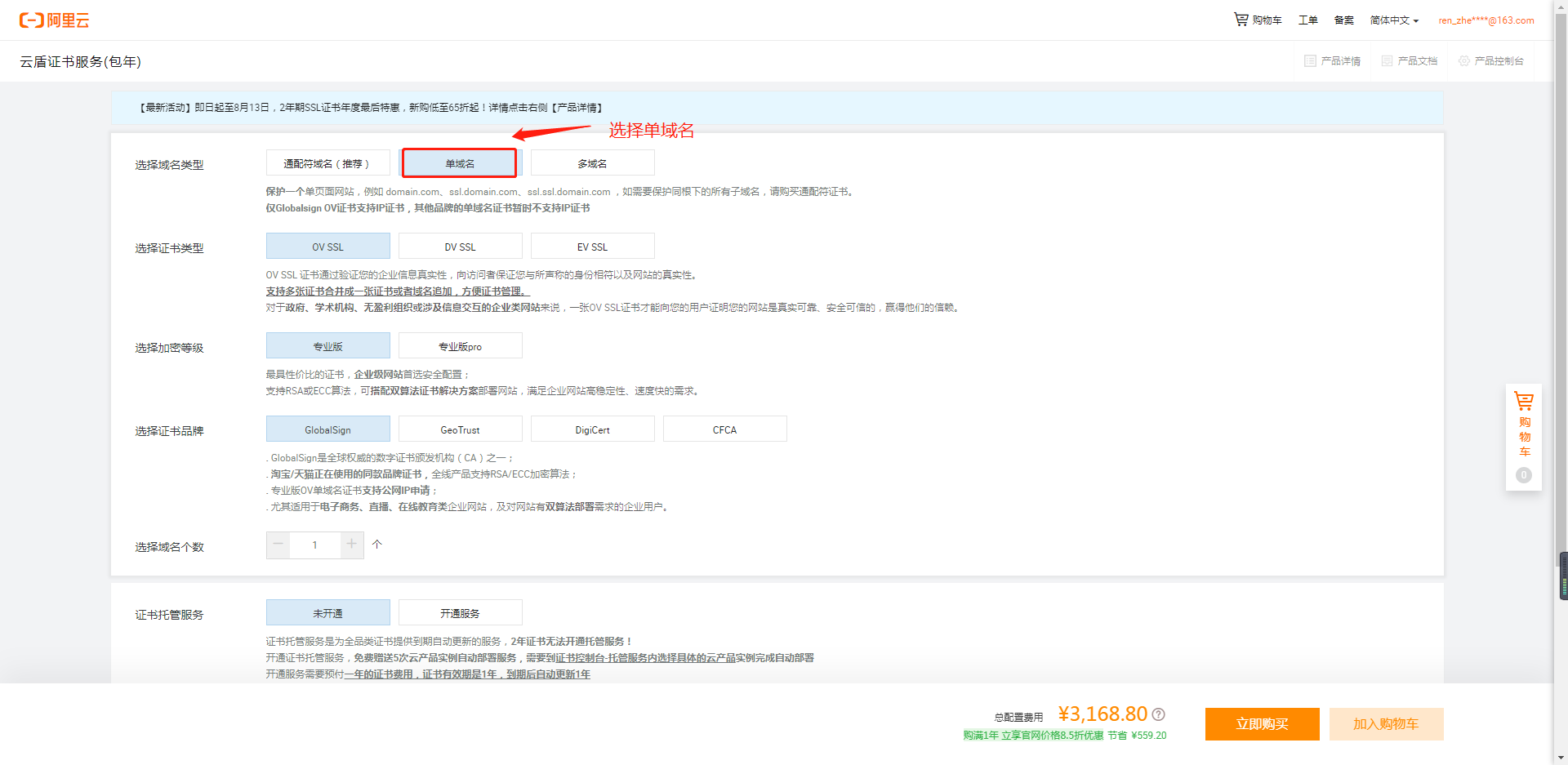Open the account menu ren_zhe****@163.com
The height and width of the screenshot is (765, 1568).
(1486, 20)
